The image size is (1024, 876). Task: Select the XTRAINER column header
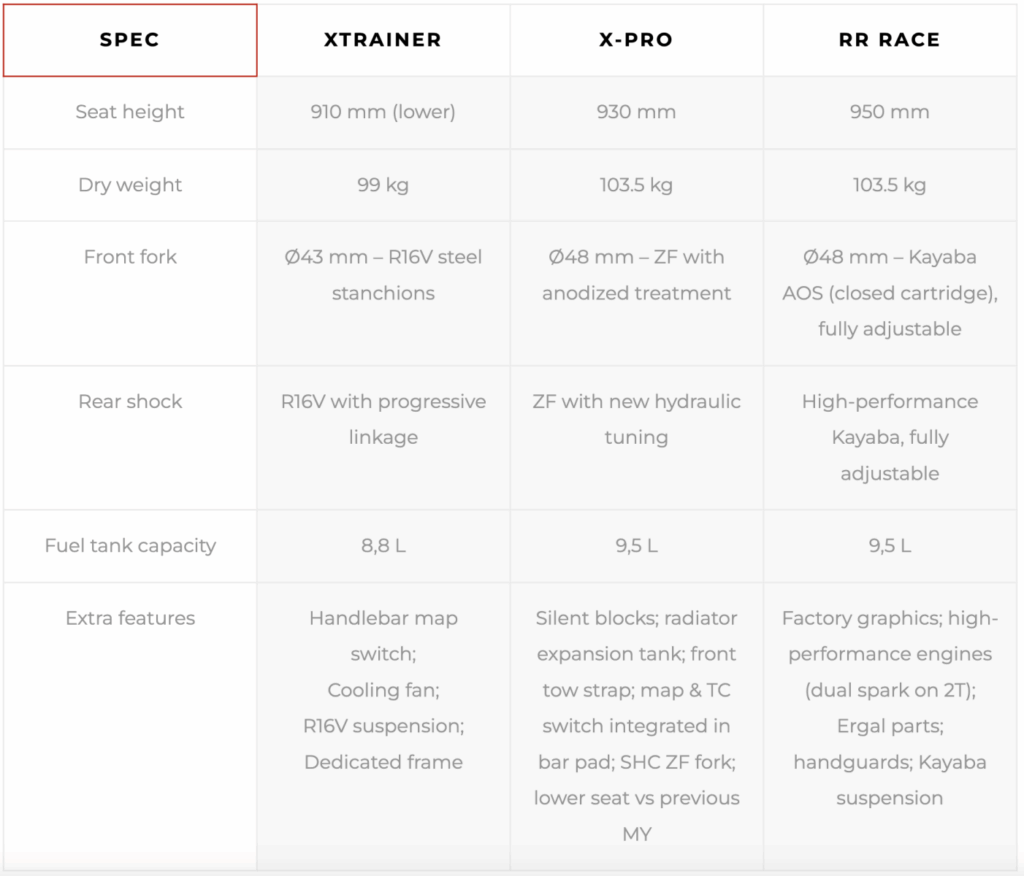point(383,40)
